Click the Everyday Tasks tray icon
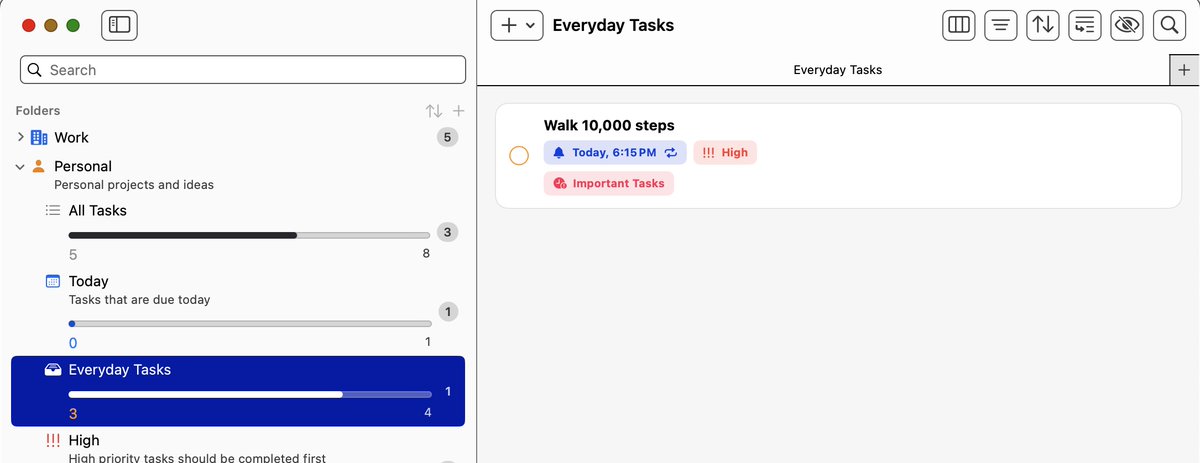The width and height of the screenshot is (1200, 463). pos(53,370)
